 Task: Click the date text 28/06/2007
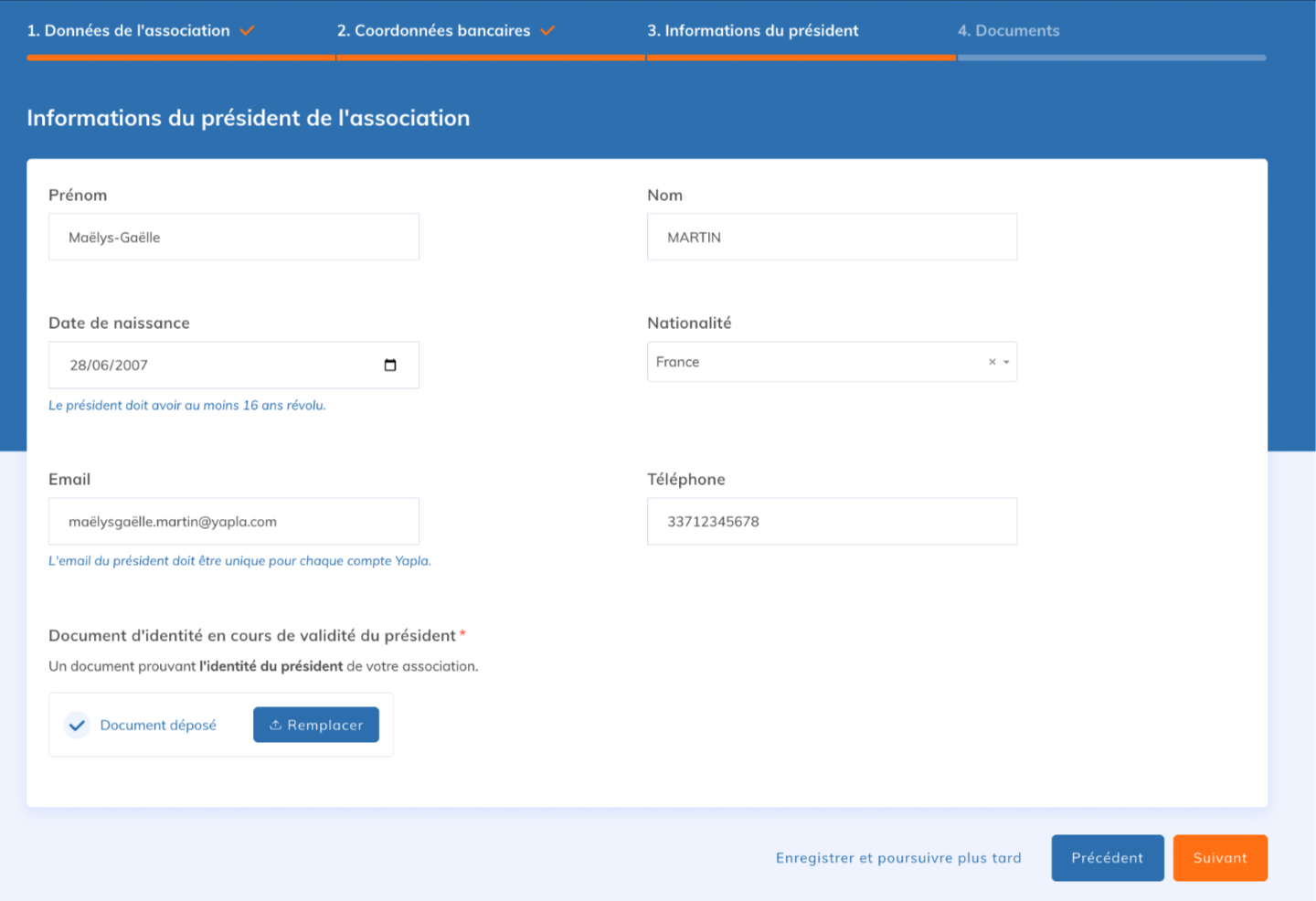coord(109,366)
